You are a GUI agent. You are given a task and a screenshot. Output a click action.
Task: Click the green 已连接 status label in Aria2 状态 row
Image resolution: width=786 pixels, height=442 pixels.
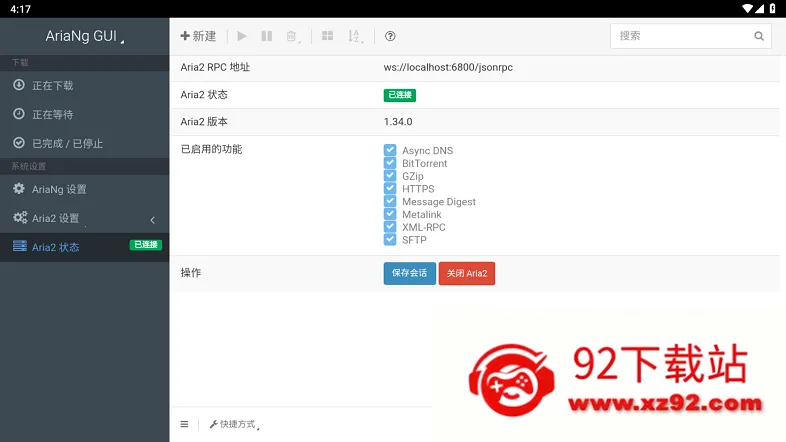tap(400, 95)
